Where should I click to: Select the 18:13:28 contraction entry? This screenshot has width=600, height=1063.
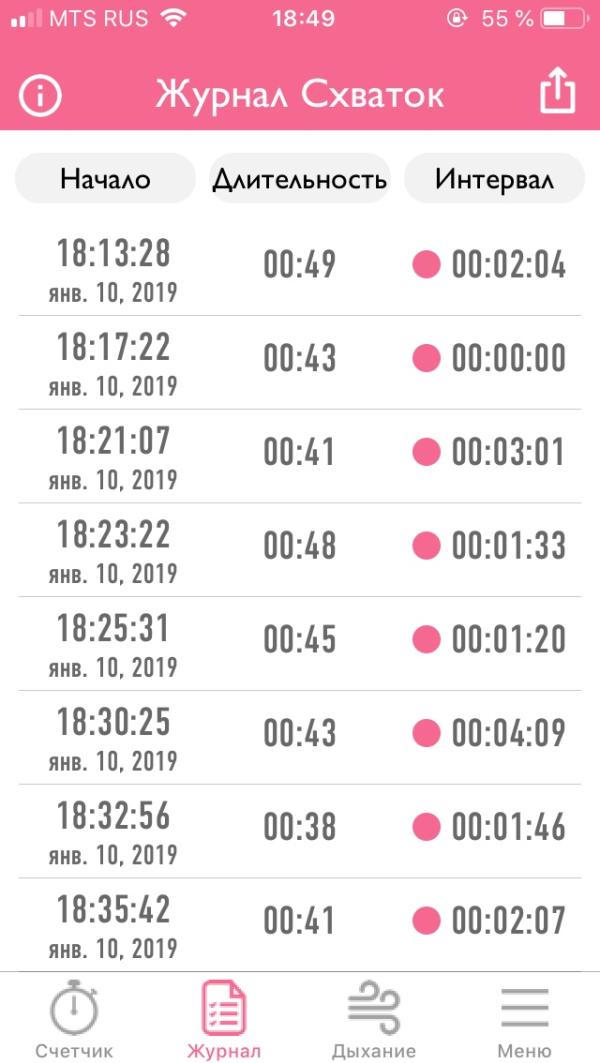click(x=113, y=268)
